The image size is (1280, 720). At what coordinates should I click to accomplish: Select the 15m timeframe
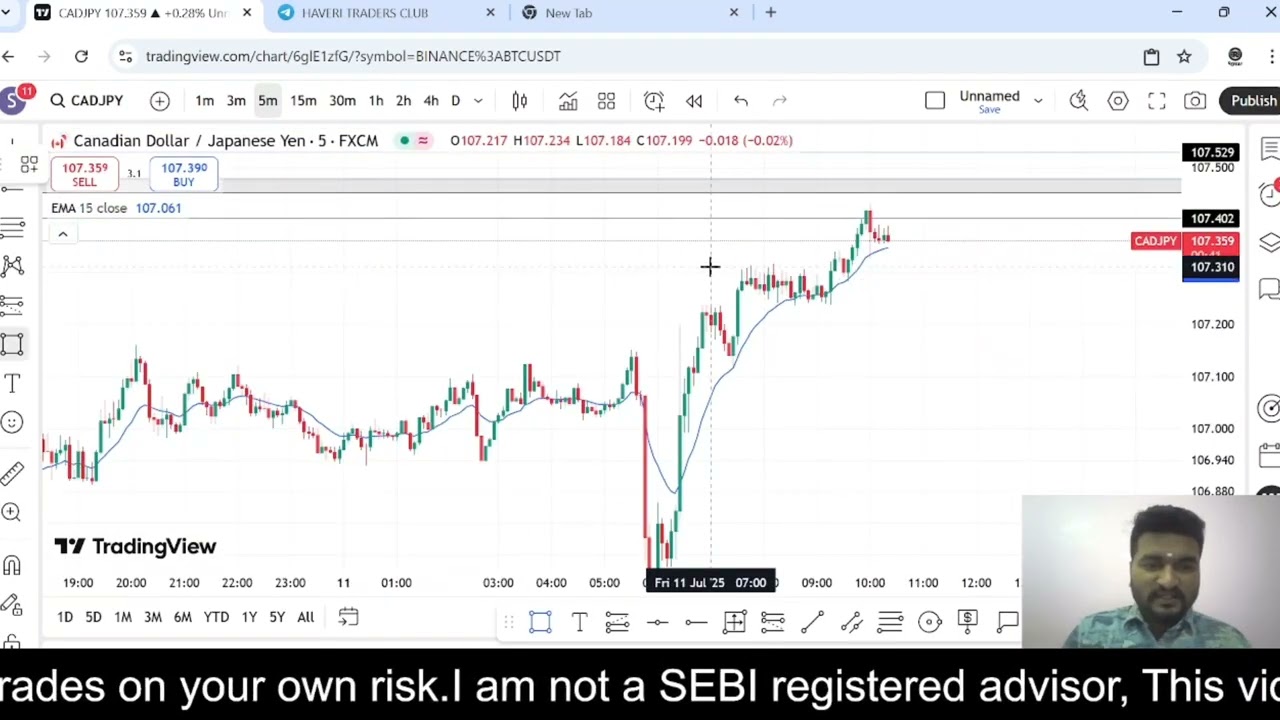(x=303, y=101)
